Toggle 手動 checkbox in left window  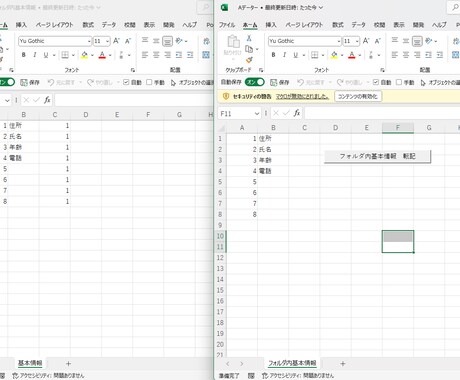click(149, 82)
